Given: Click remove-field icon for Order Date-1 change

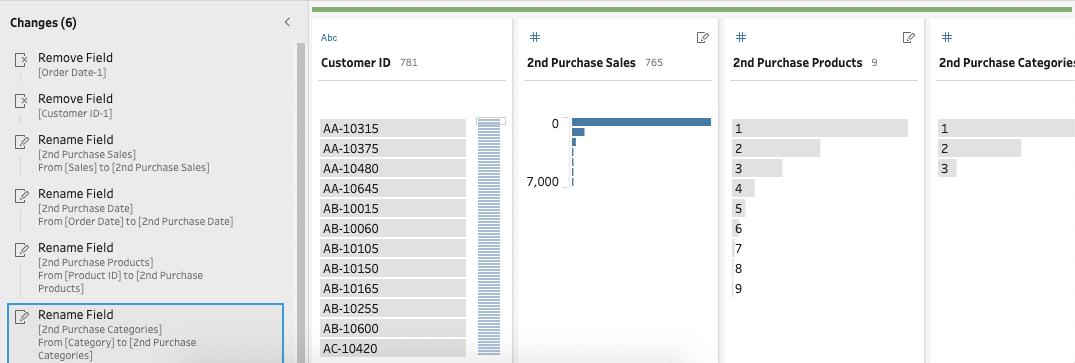Looking at the screenshot, I should click(21, 61).
